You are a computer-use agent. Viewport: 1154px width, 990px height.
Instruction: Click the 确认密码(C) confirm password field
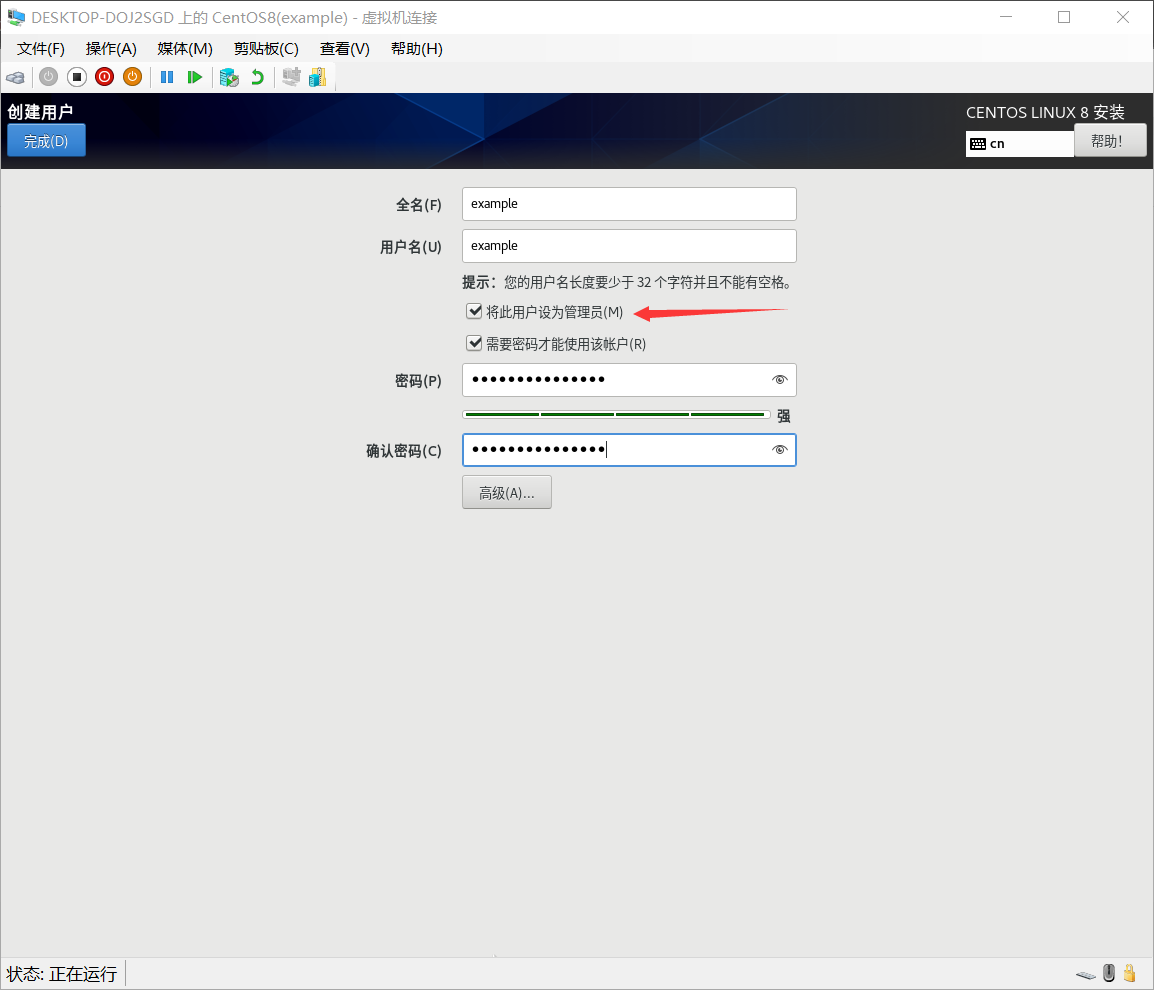click(629, 450)
